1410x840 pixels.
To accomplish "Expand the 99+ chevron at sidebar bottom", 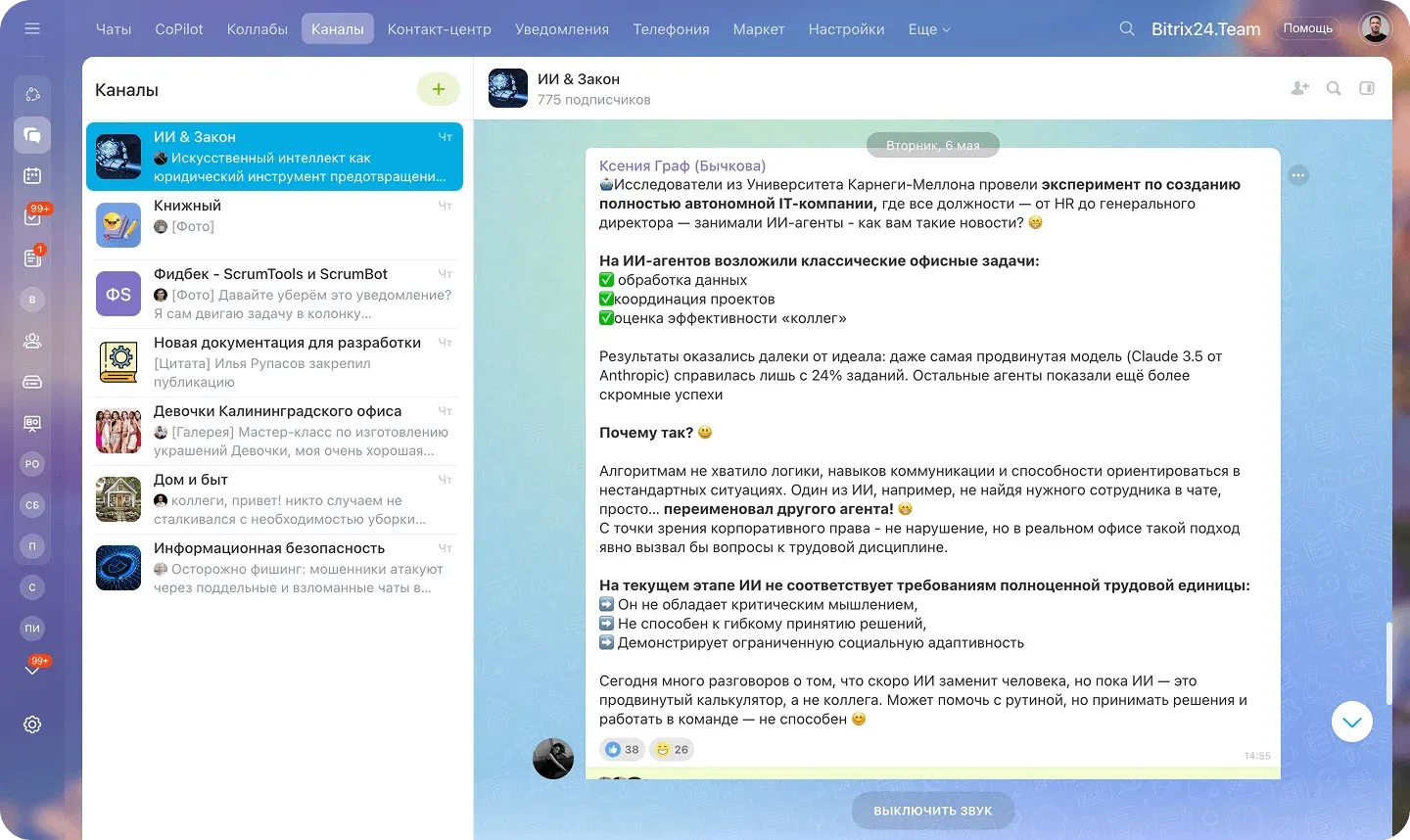I will point(32,668).
